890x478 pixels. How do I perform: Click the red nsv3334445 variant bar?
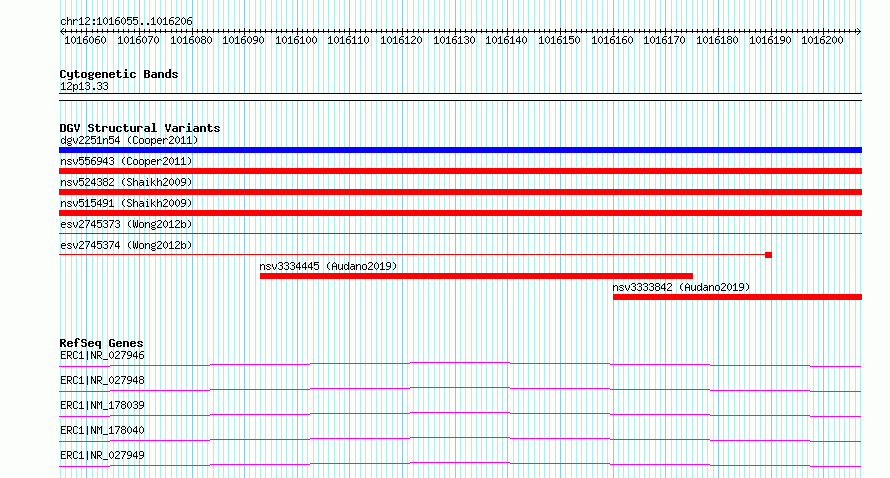476,276
